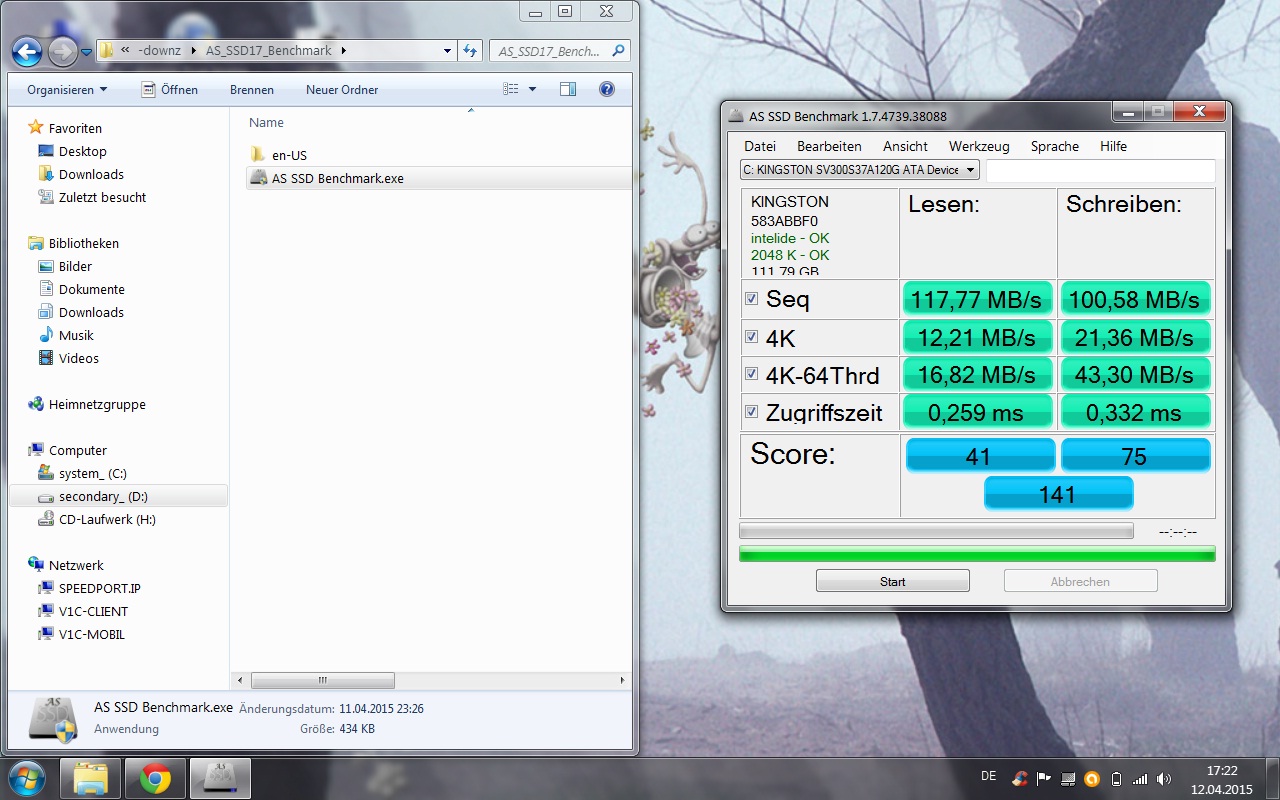This screenshot has height=800, width=1280.
Task: Open Explorer help icon
Action: [x=606, y=89]
